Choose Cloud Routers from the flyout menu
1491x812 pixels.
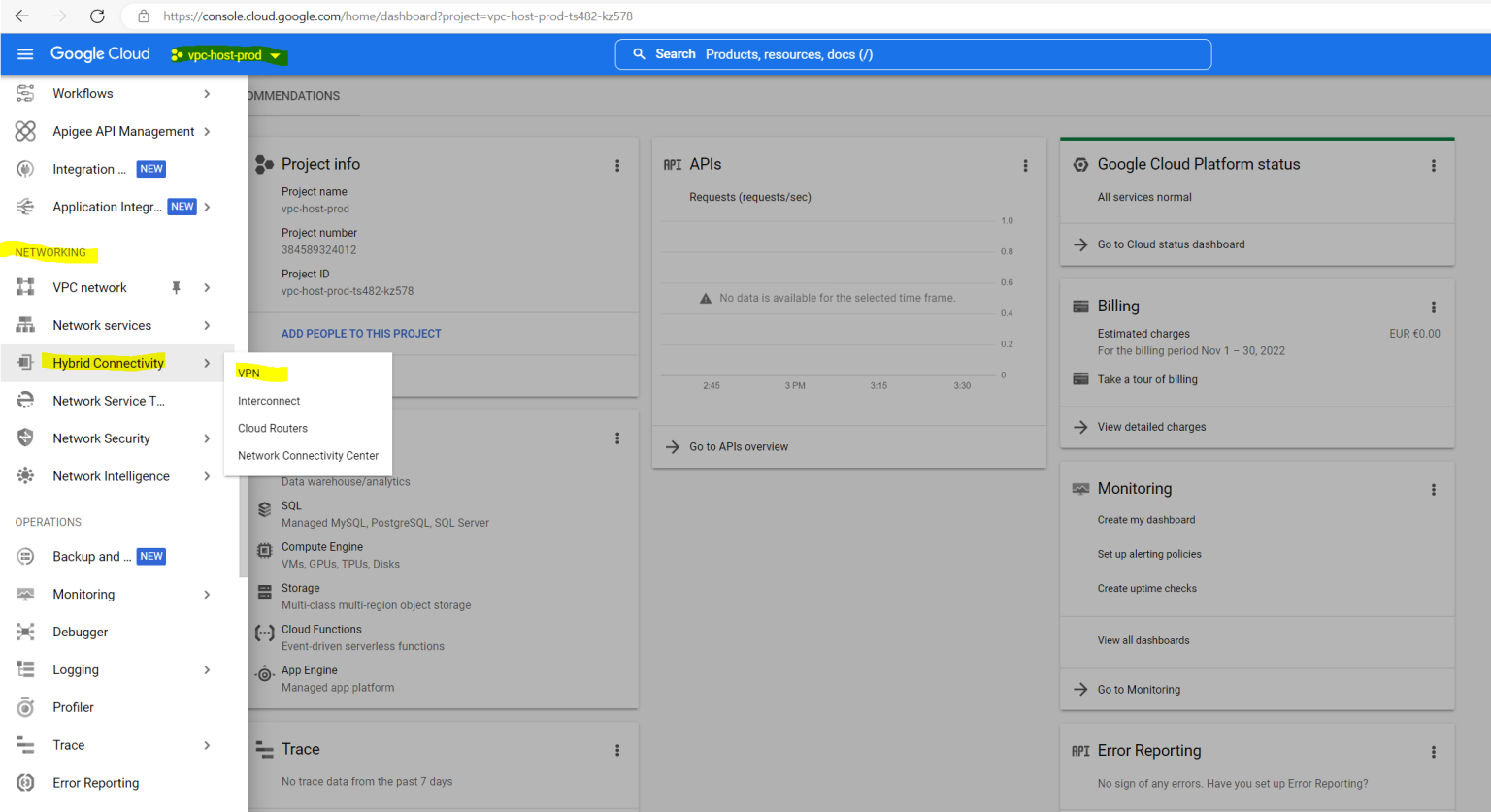coord(273,428)
